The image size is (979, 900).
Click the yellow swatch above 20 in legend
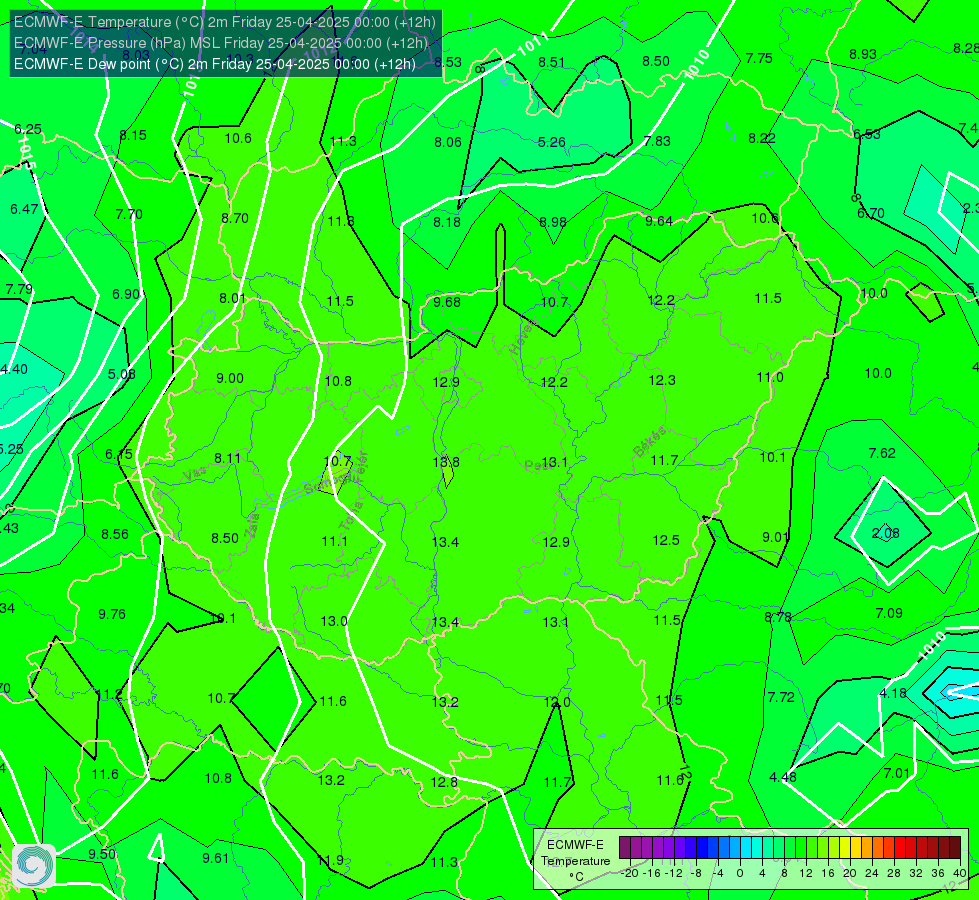(845, 848)
